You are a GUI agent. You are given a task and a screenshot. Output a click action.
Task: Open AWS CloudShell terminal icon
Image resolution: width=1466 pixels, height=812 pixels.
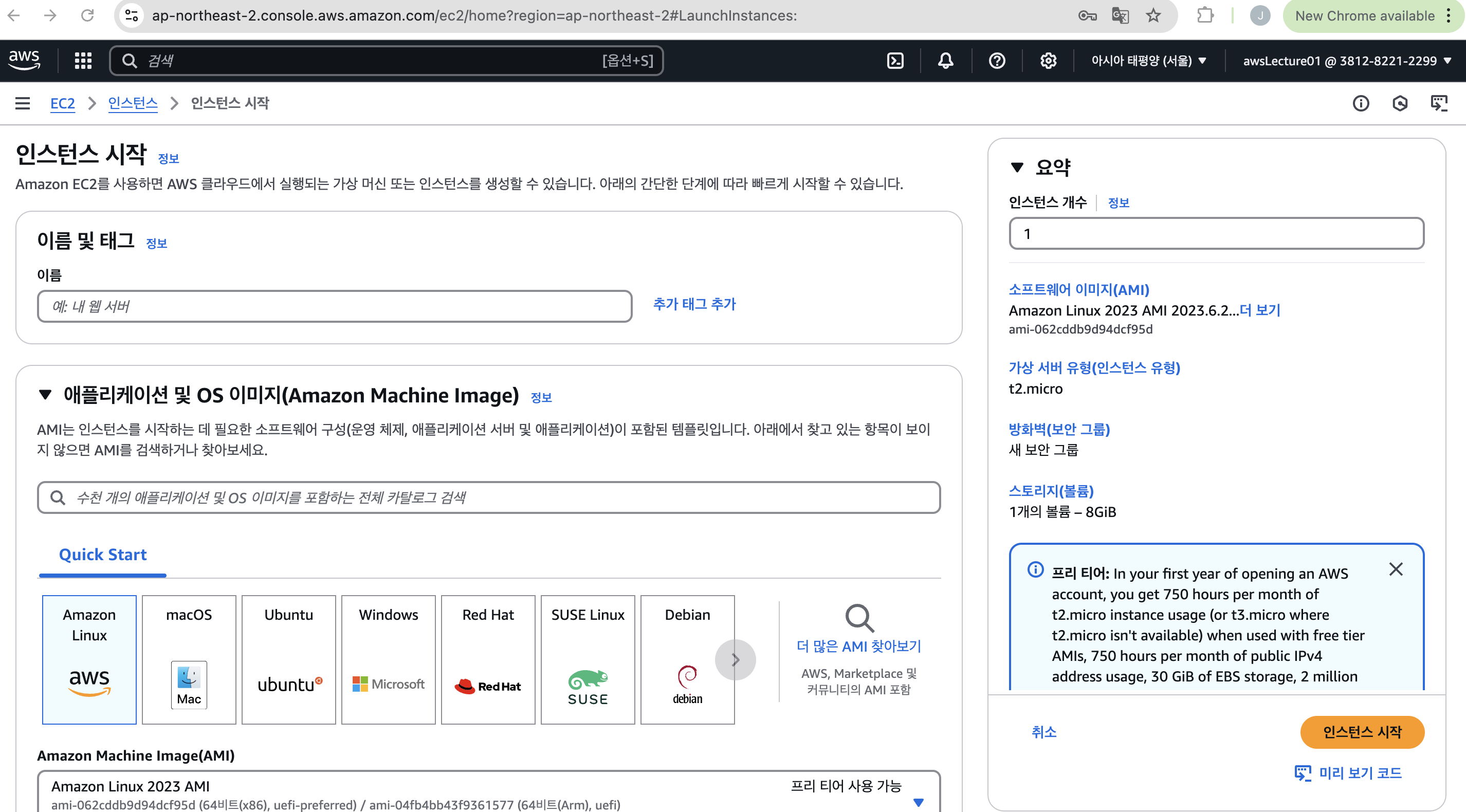[895, 60]
